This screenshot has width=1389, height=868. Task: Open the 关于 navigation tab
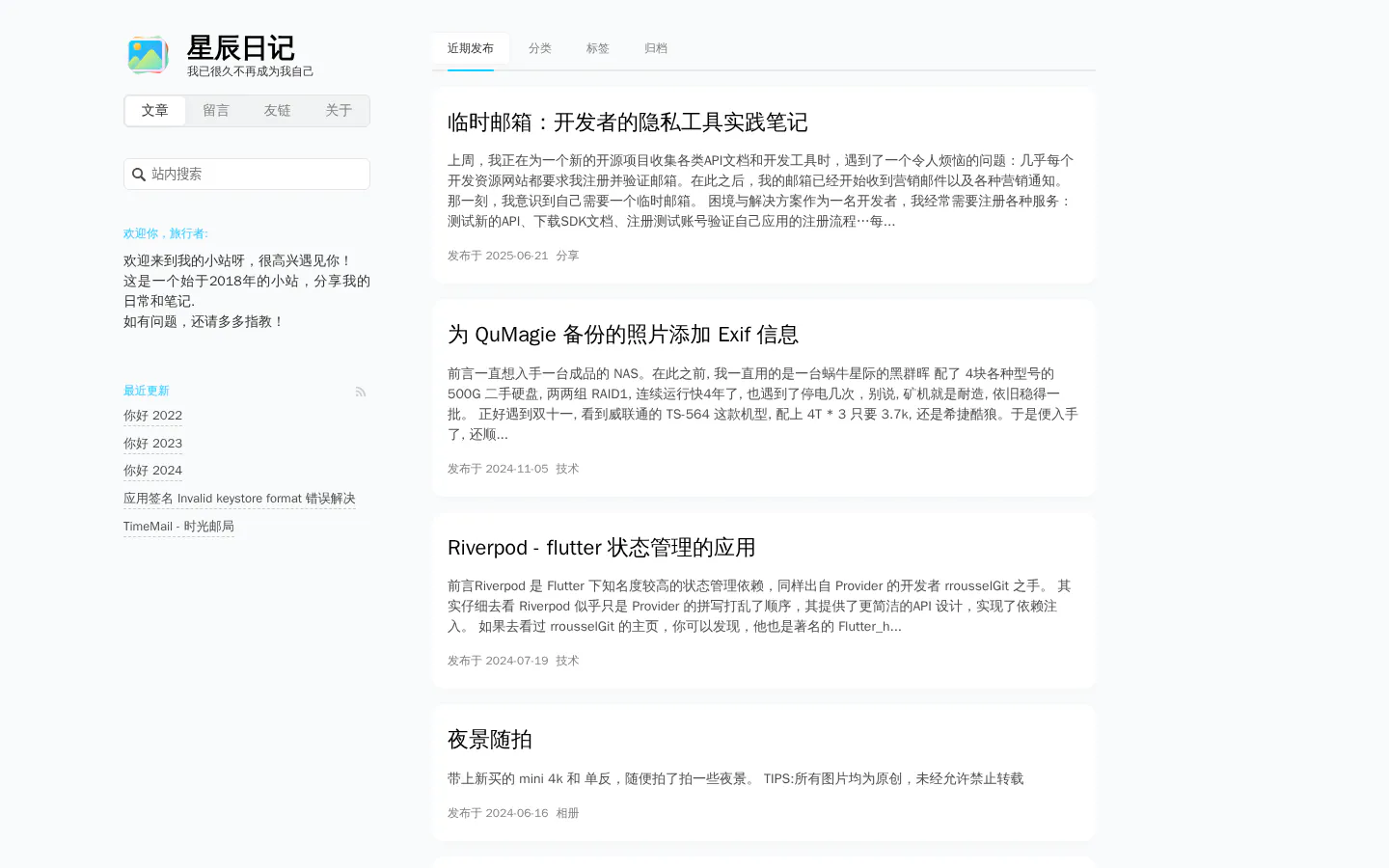coord(339,111)
